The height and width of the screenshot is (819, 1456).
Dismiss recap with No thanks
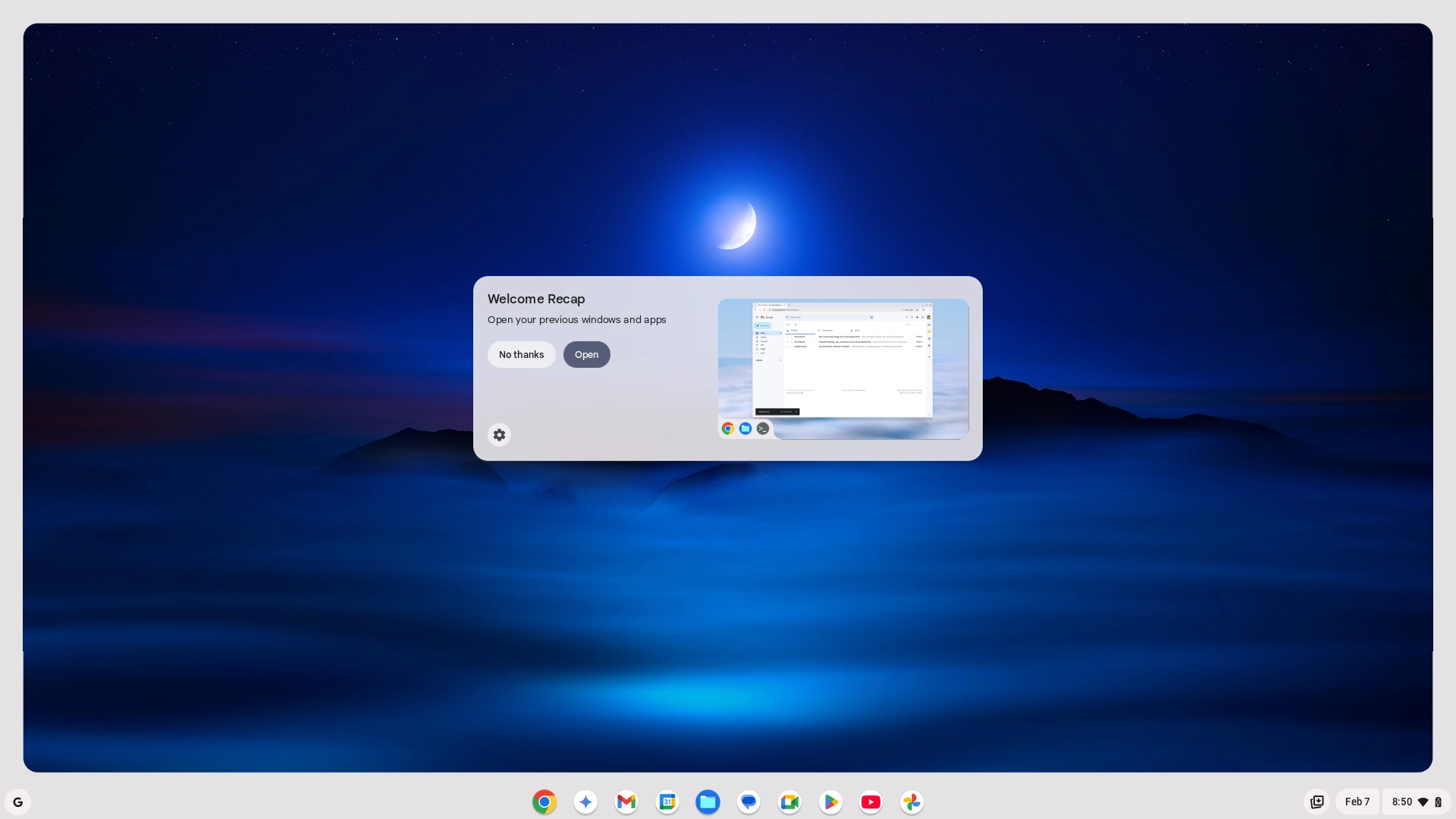pos(521,354)
